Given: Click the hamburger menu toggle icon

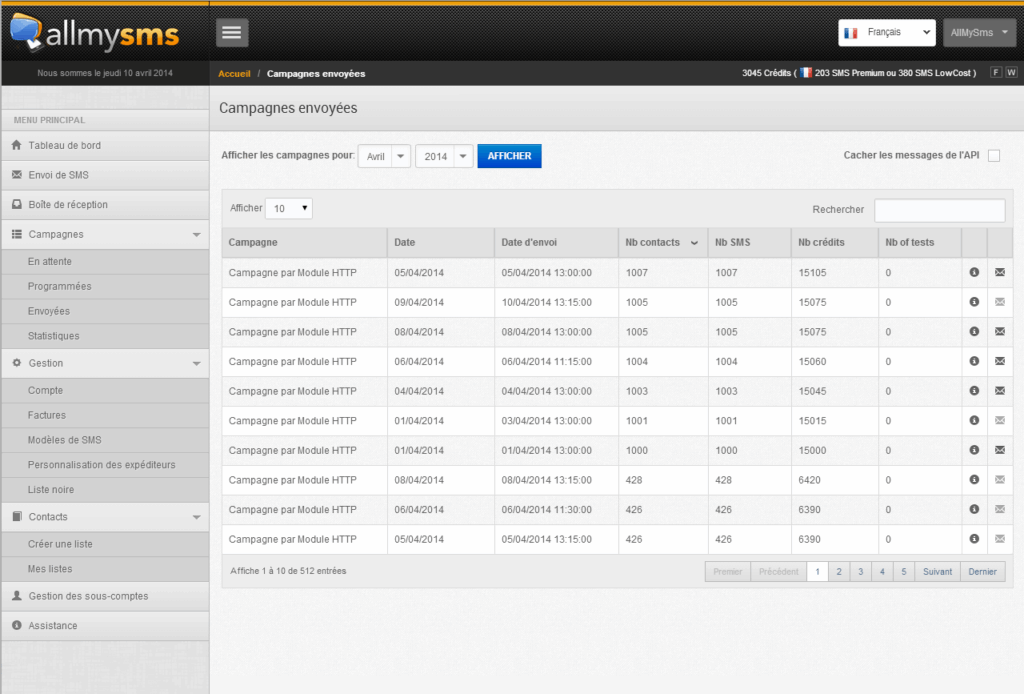Looking at the screenshot, I should point(232,33).
